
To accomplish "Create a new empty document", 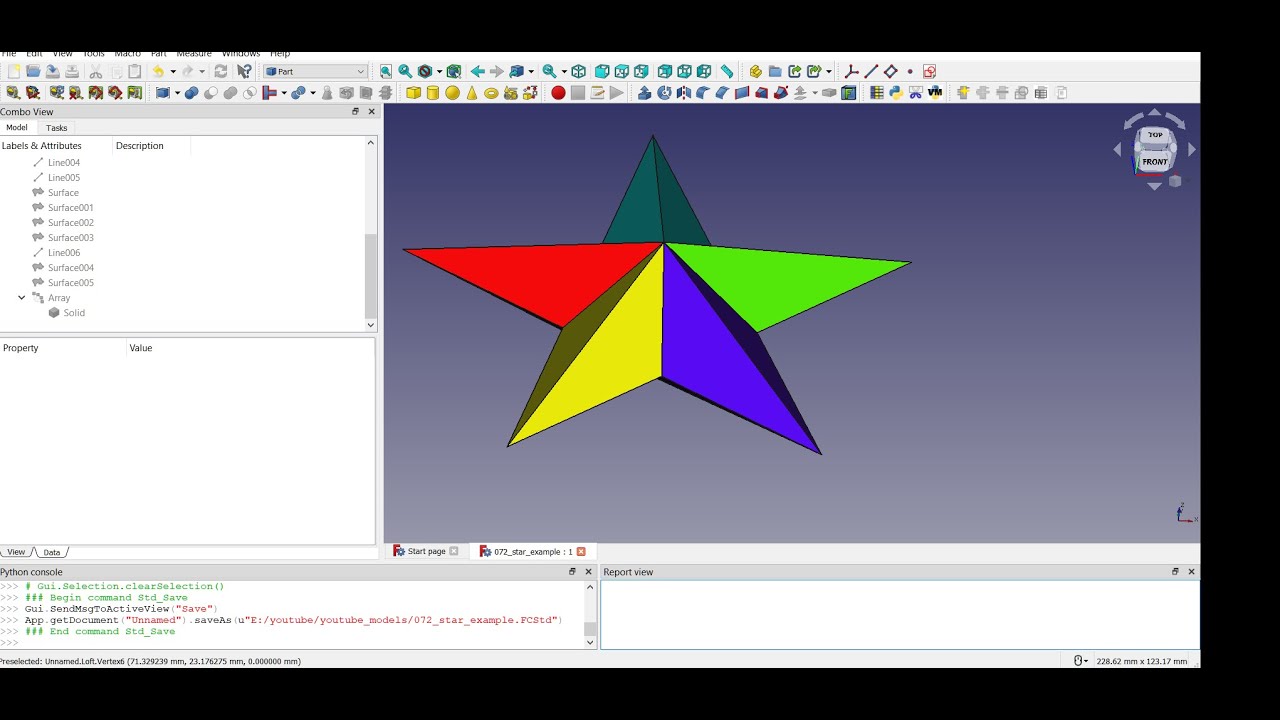I will point(13,71).
